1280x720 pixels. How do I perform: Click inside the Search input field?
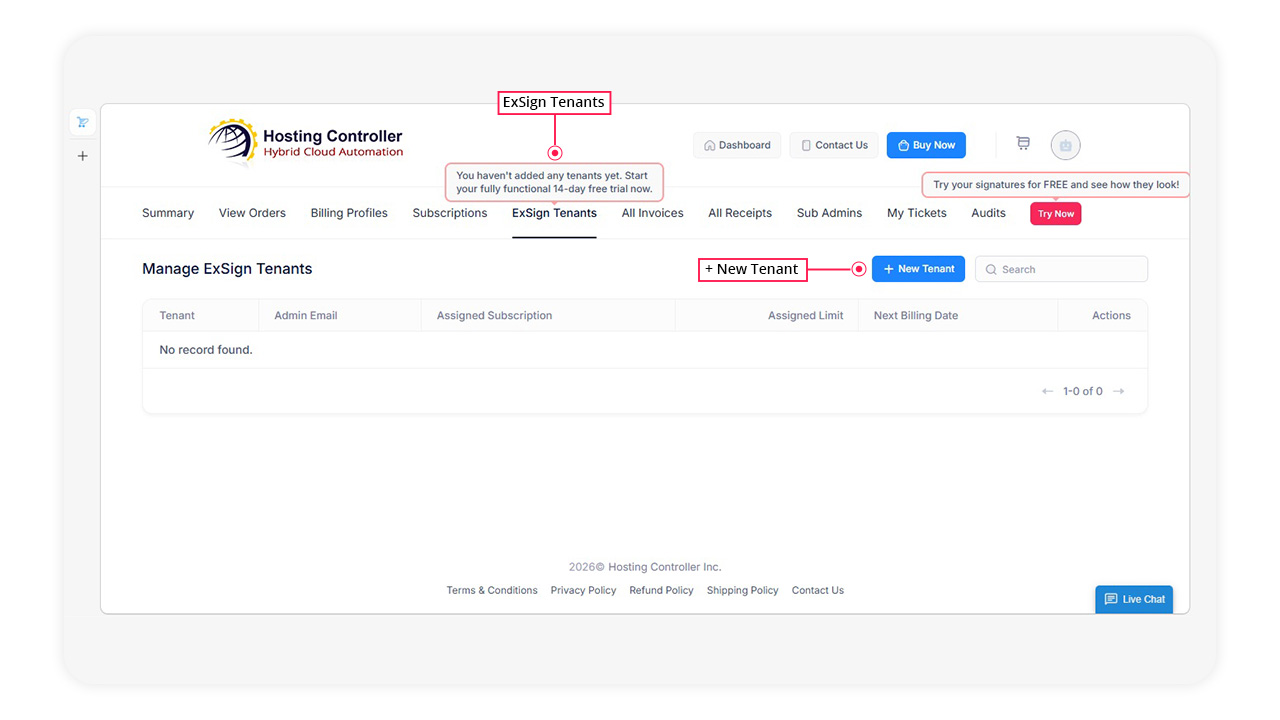(1060, 268)
